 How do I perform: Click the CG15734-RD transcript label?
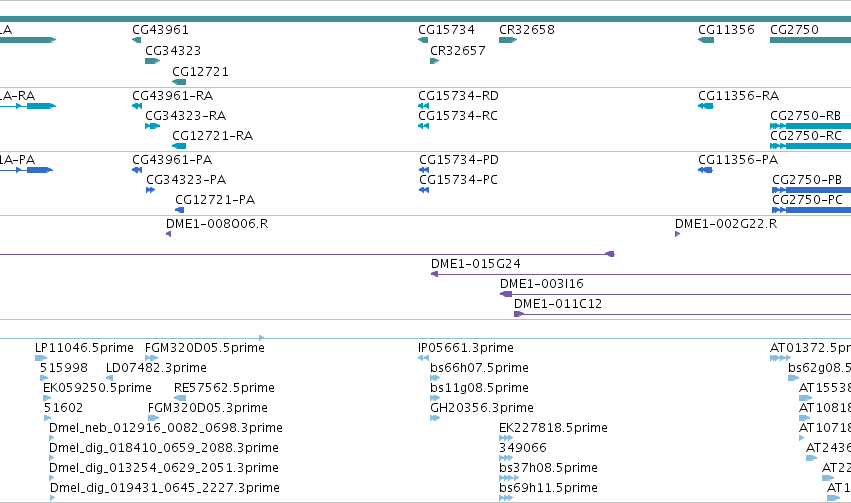[x=459, y=96]
